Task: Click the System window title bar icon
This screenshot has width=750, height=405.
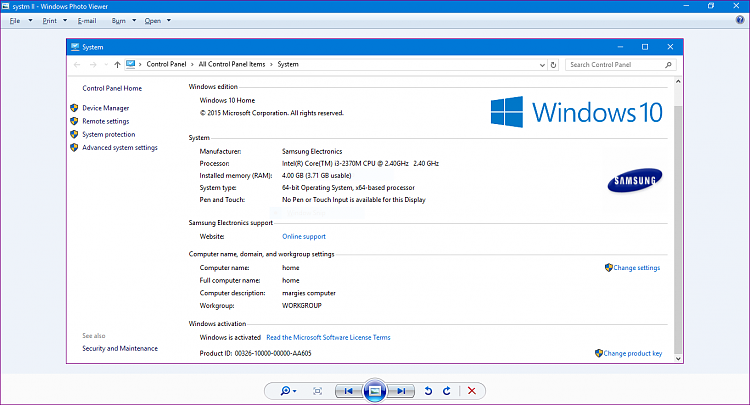Action: point(75,47)
